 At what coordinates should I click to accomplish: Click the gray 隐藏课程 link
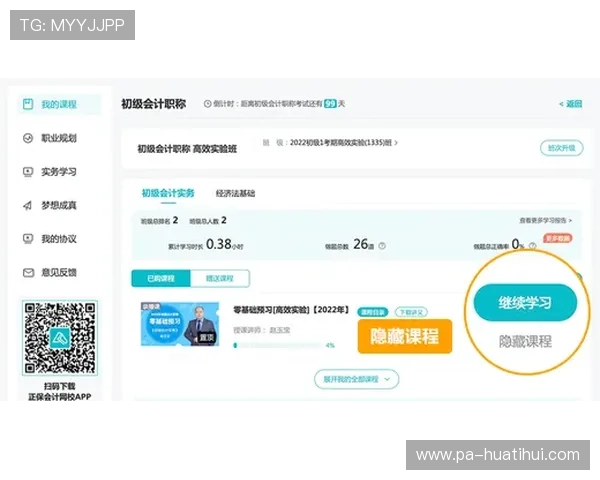tap(525, 341)
